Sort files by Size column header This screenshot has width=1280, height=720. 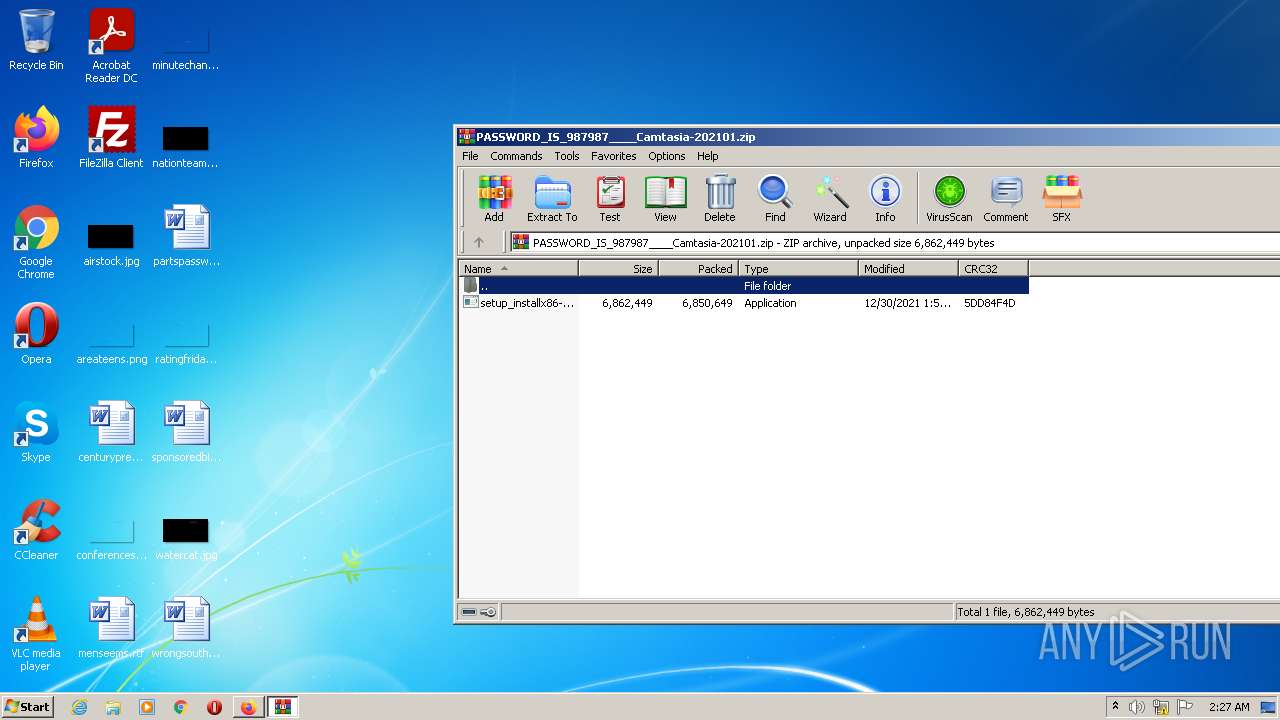coord(618,268)
